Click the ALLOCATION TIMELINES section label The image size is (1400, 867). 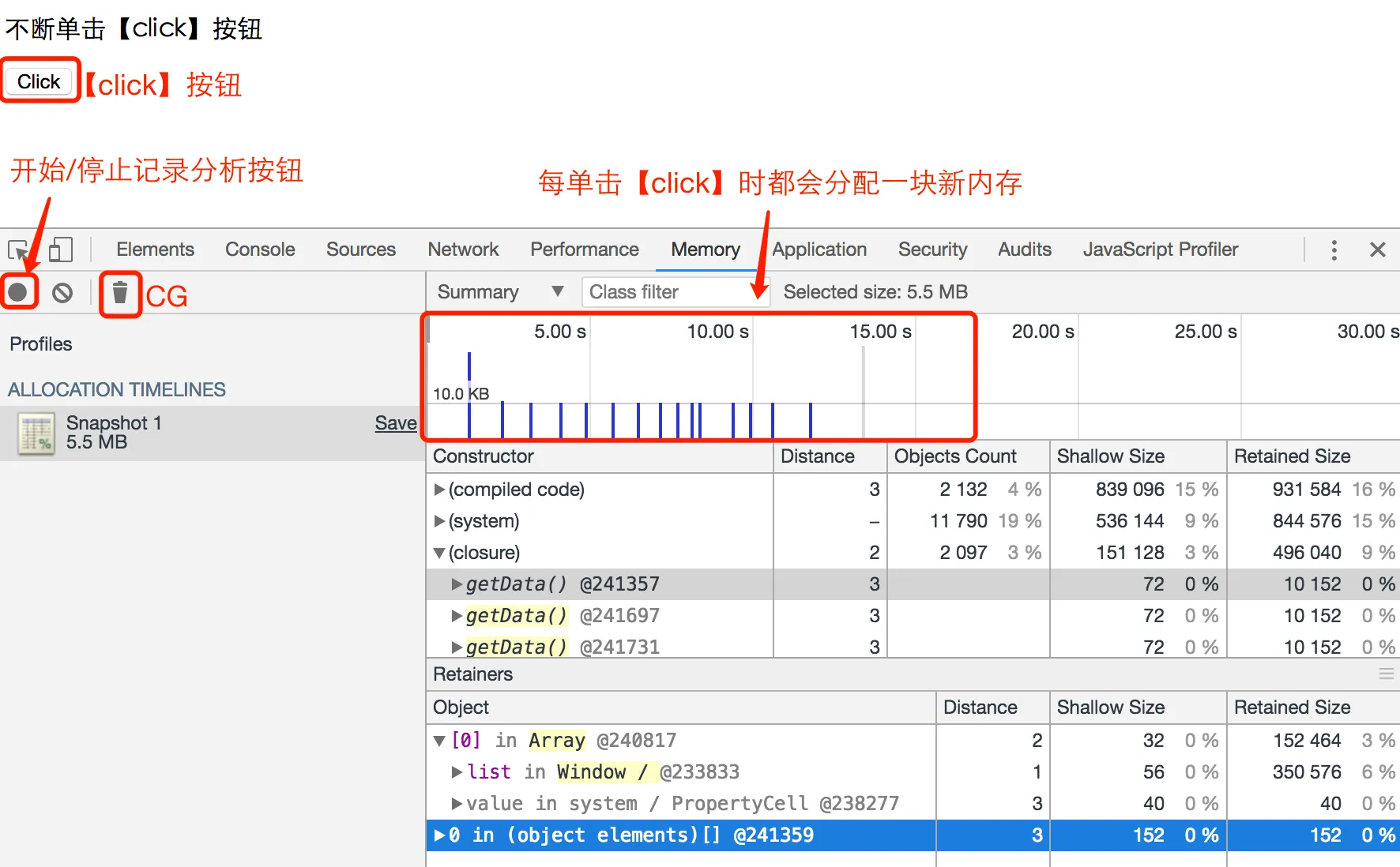point(117,389)
